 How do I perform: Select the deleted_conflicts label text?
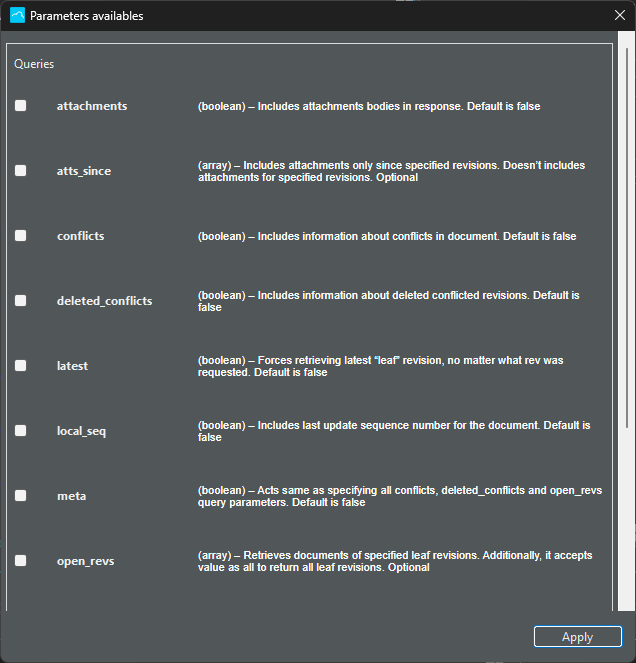[104, 301]
